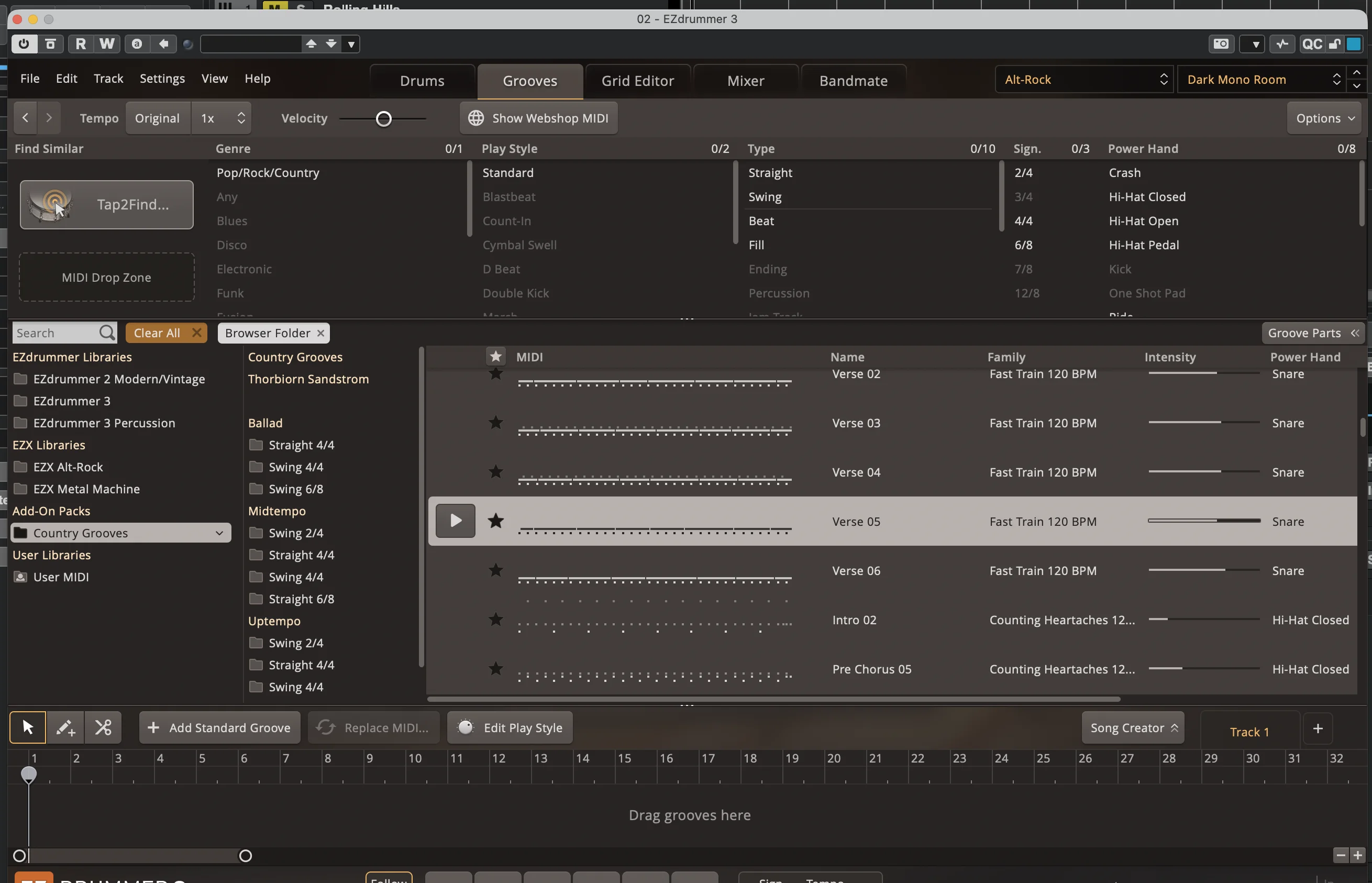The image size is (1372, 883).
Task: Adjust the Velocity slider knob
Action: [x=383, y=119]
